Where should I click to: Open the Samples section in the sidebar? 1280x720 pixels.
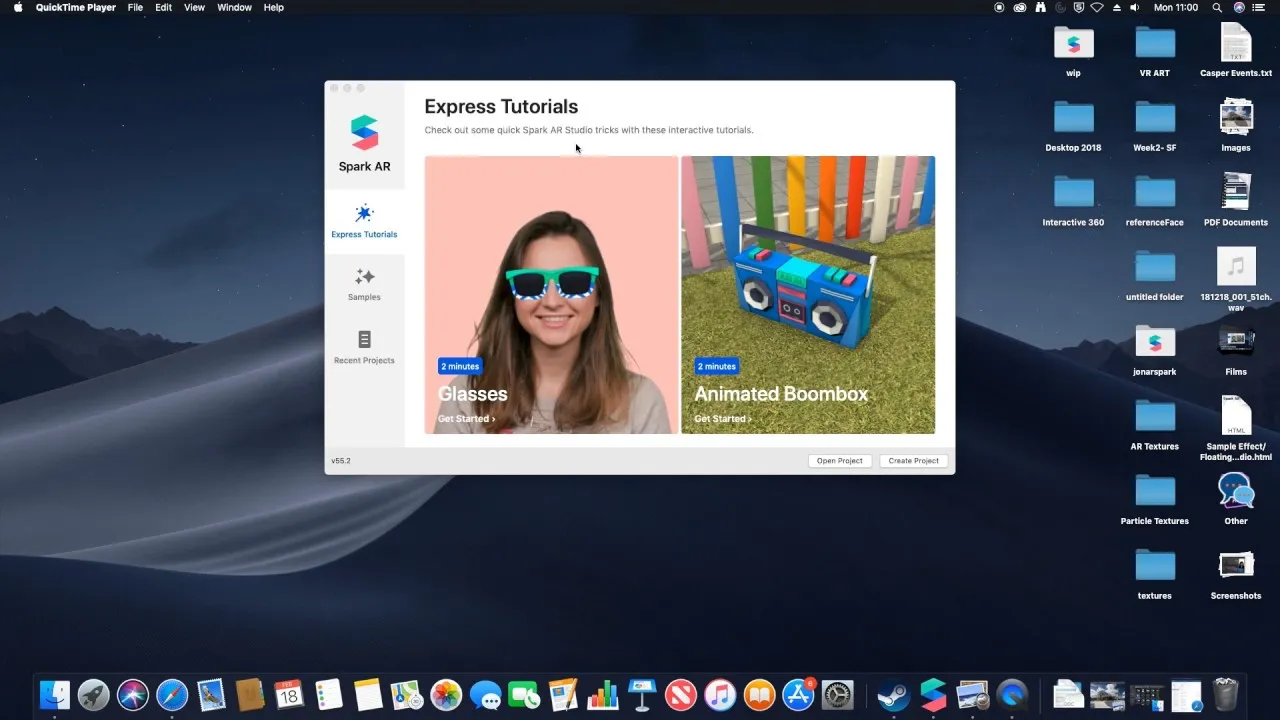click(364, 284)
